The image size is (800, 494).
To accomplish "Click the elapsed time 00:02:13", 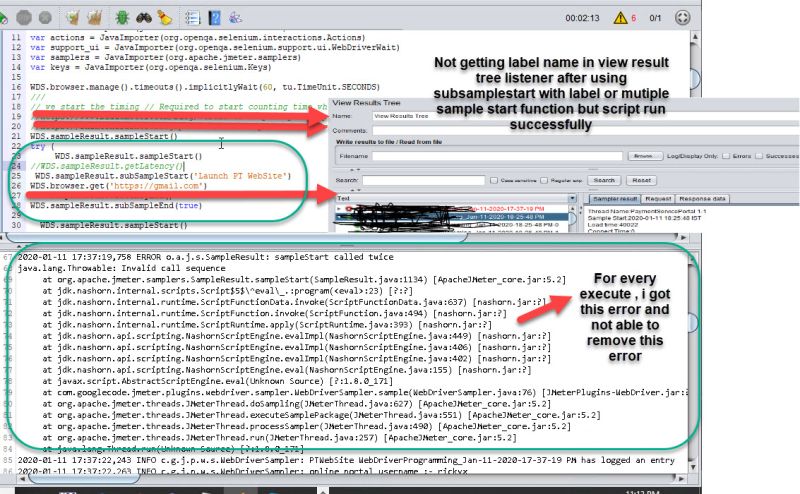I will pyautogui.click(x=582, y=18).
